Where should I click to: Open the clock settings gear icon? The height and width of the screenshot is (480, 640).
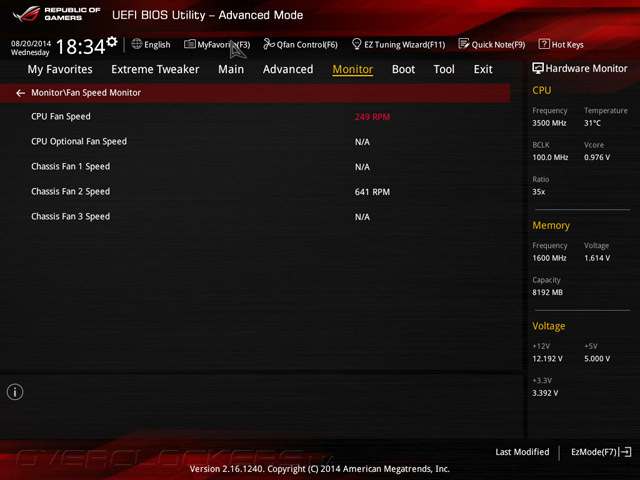click(112, 41)
